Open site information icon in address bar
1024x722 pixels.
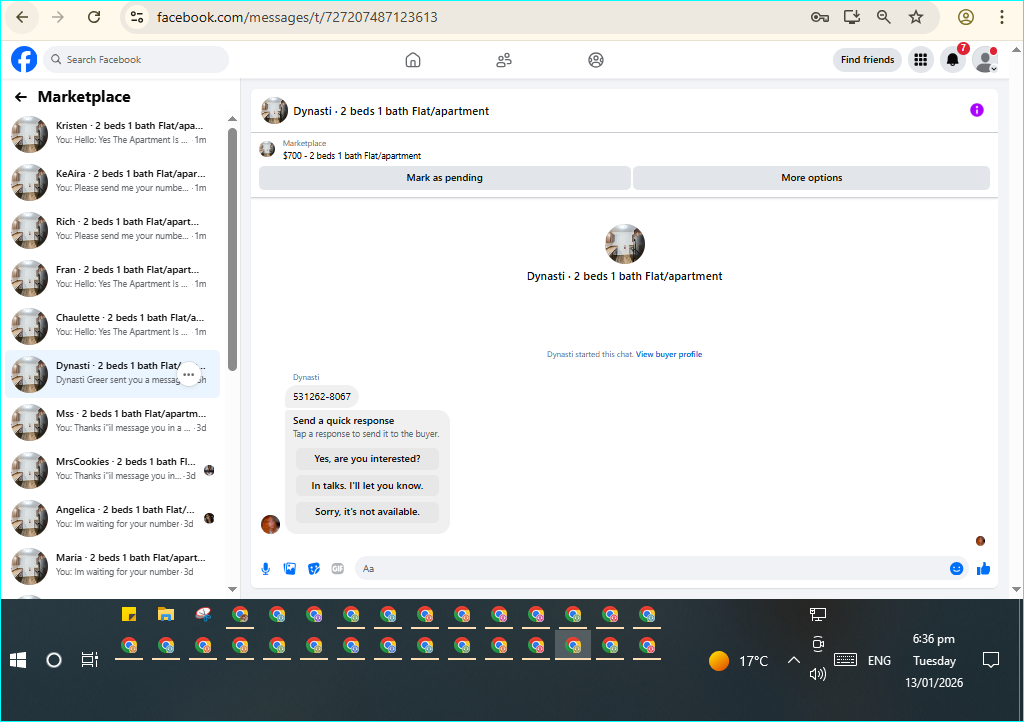coord(136,18)
